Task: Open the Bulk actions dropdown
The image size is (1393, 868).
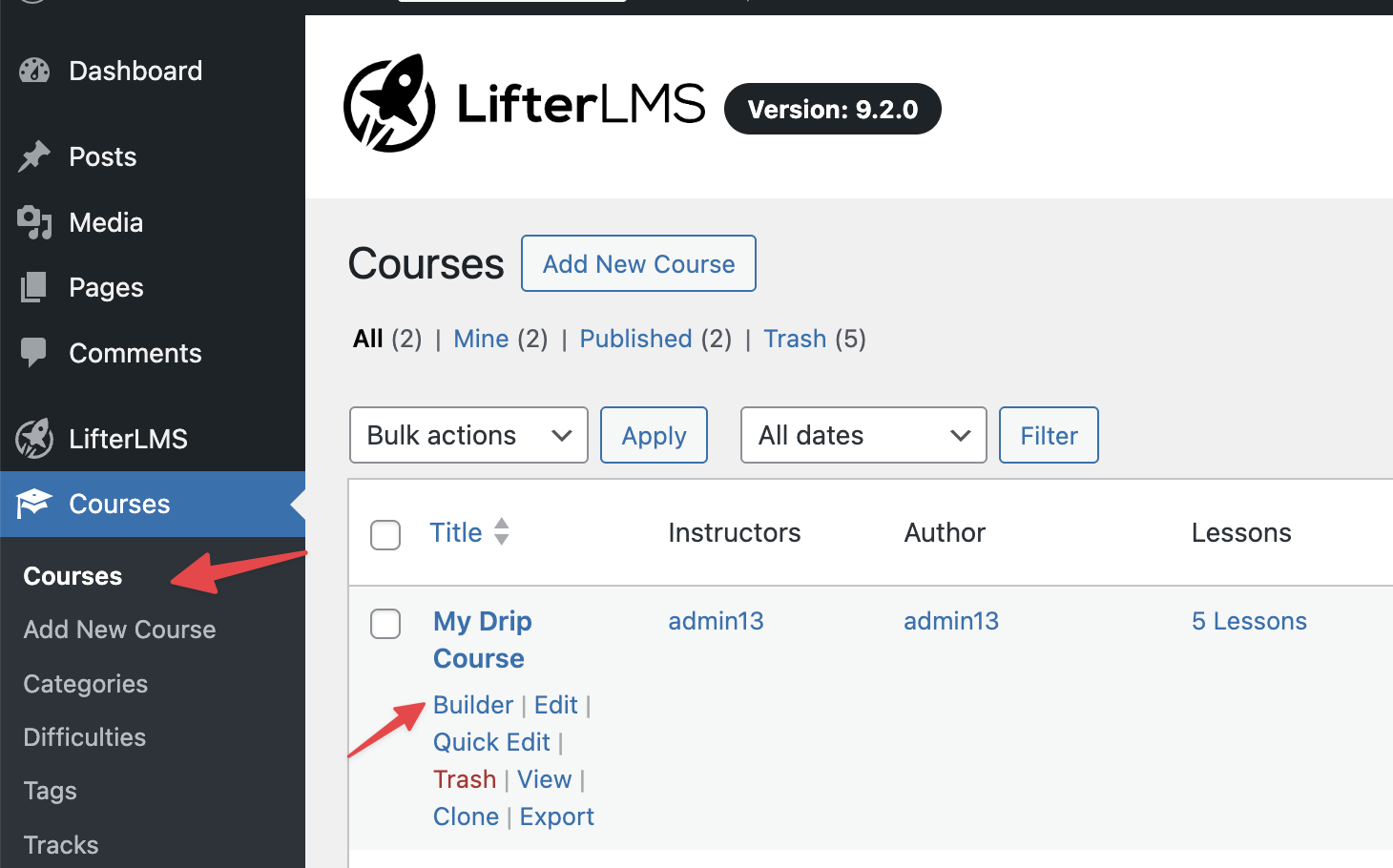Action: pyautogui.click(x=468, y=435)
